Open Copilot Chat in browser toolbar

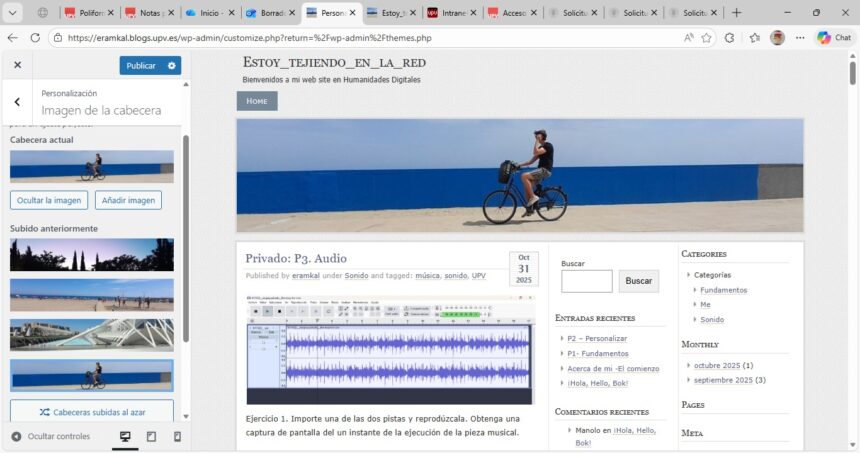(835, 38)
